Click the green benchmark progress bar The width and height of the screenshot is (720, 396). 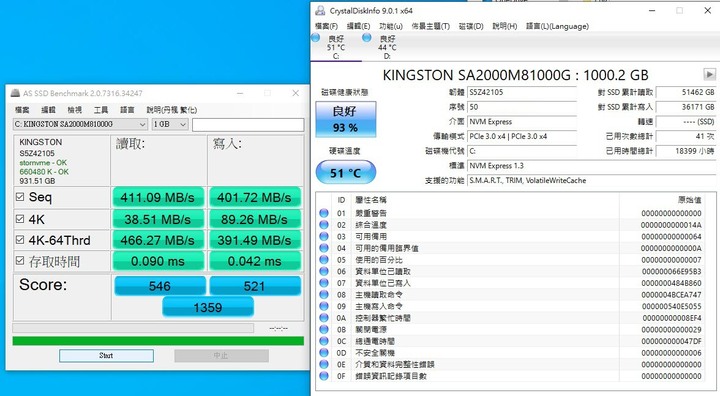158,341
